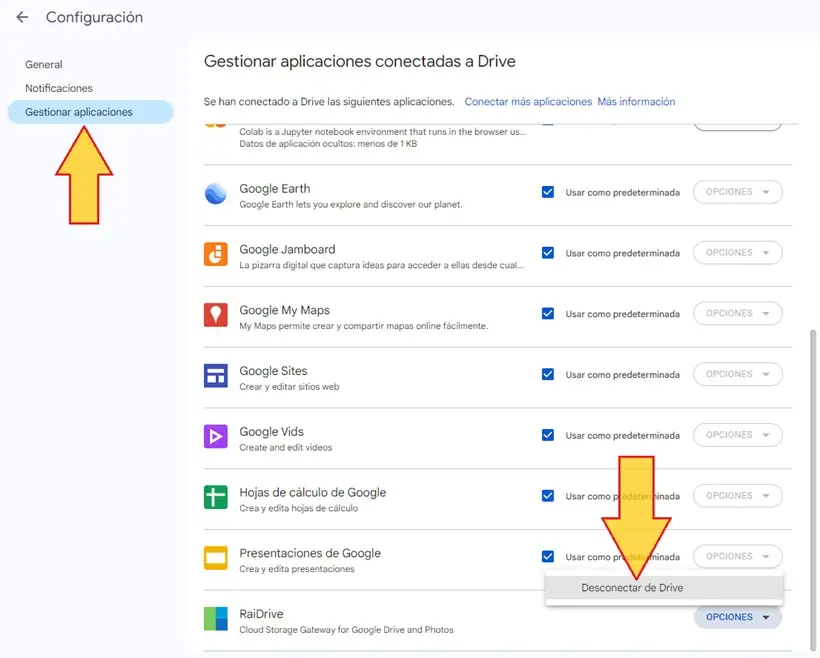The height and width of the screenshot is (658, 820).
Task: Click the Google Sites app icon
Action: tap(215, 376)
